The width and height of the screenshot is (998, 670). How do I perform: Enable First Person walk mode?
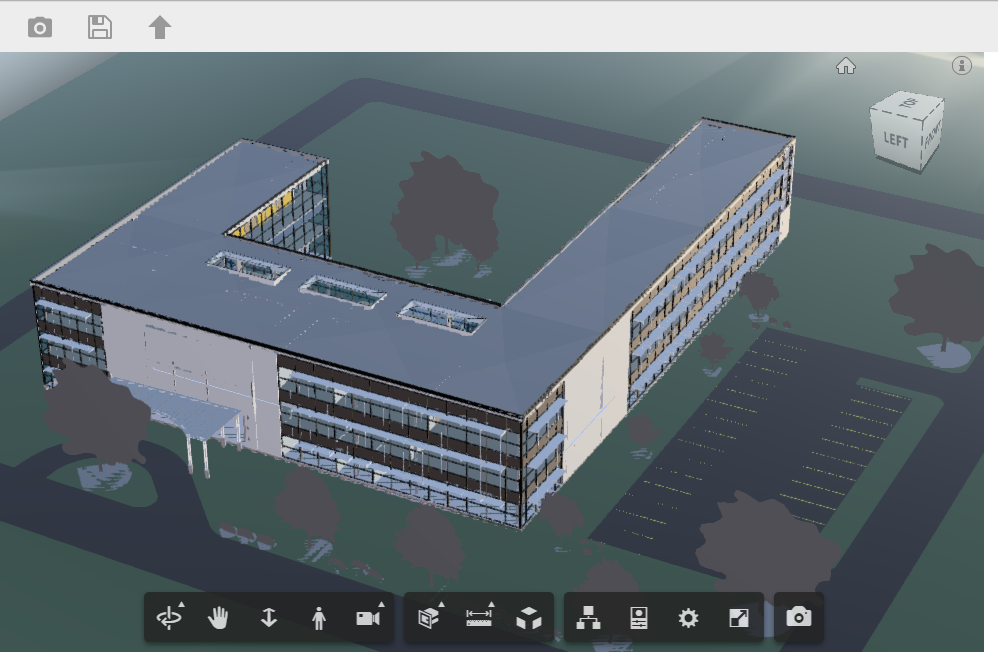(x=319, y=618)
